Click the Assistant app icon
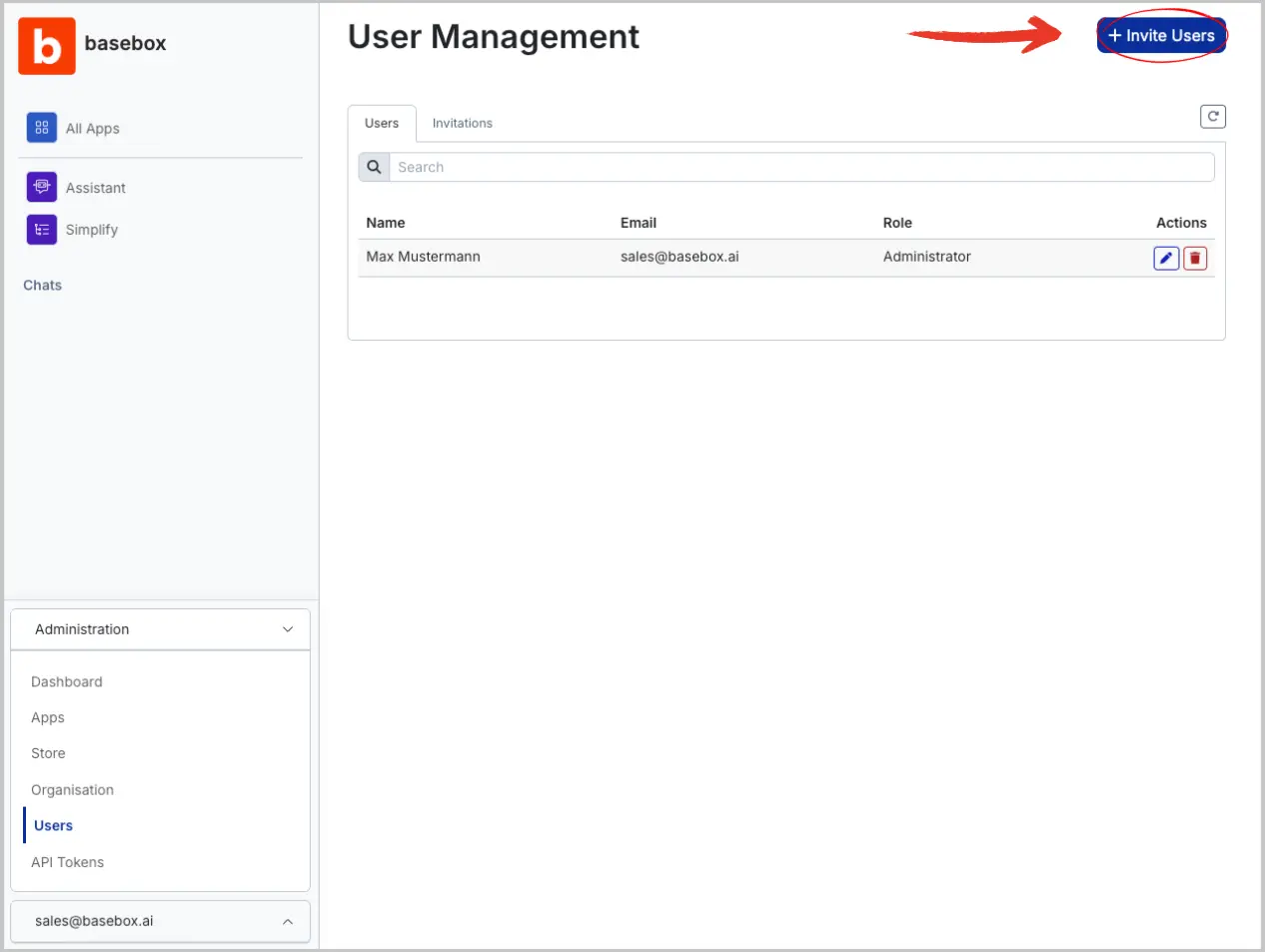The height and width of the screenshot is (952, 1265). pyautogui.click(x=41, y=187)
